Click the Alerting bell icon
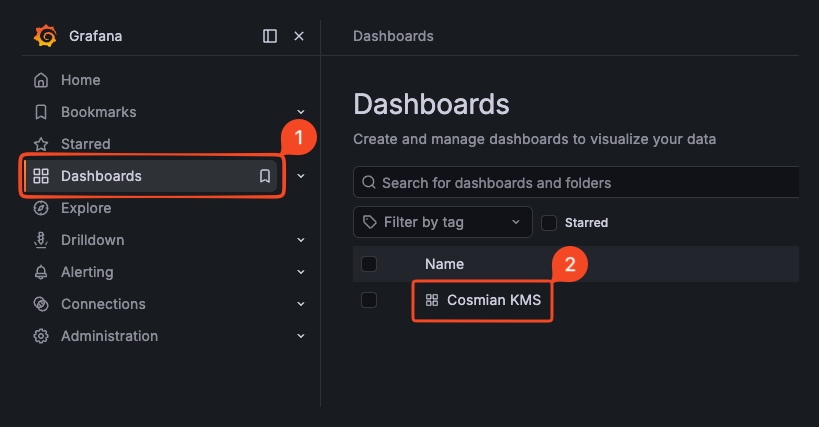The image size is (819, 427). [x=41, y=272]
